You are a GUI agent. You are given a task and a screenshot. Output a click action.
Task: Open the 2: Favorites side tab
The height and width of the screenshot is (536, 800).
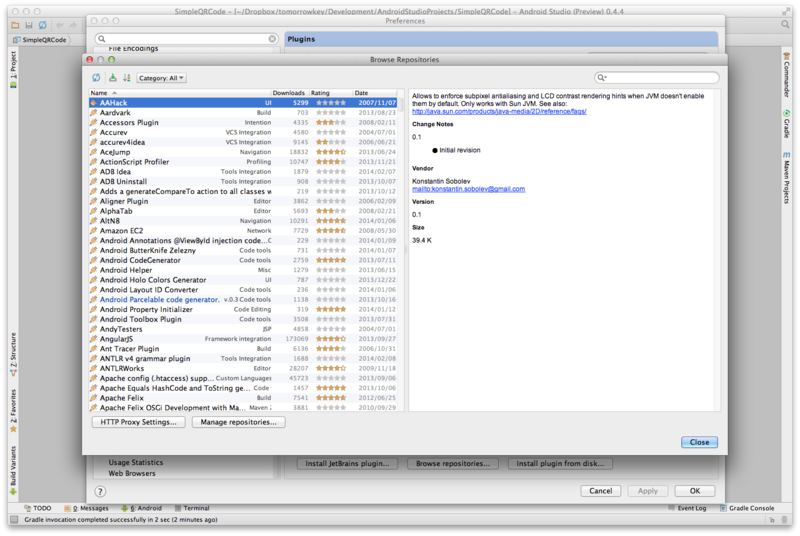click(x=13, y=411)
